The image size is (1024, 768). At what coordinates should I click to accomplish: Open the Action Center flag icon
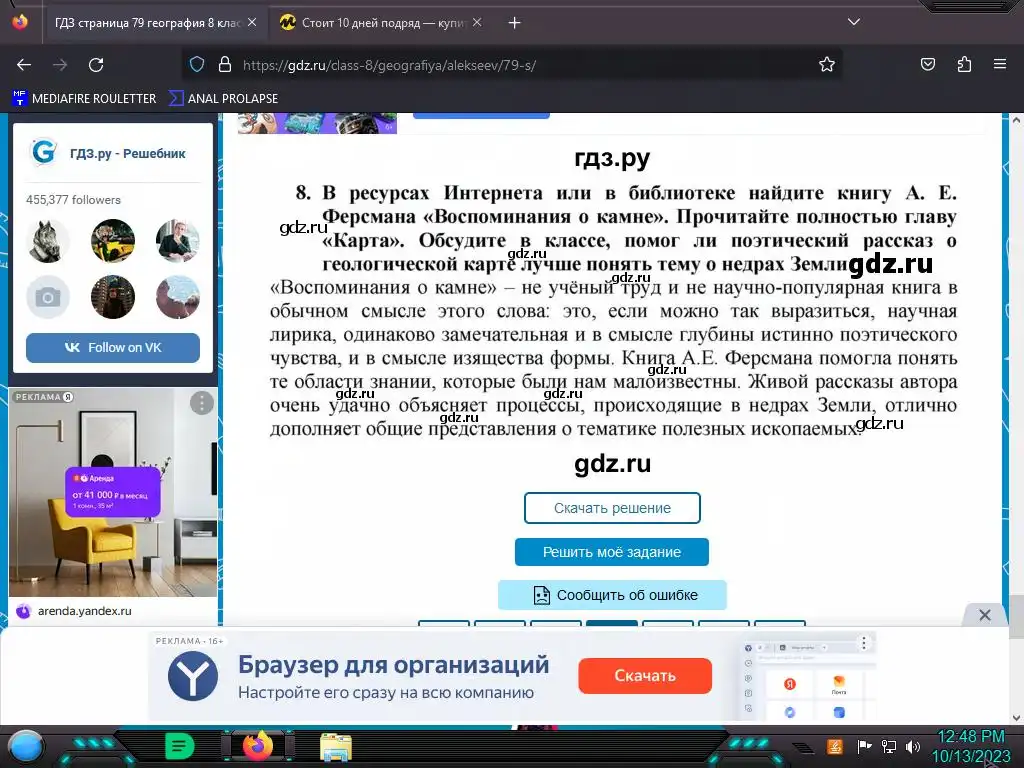point(864,746)
